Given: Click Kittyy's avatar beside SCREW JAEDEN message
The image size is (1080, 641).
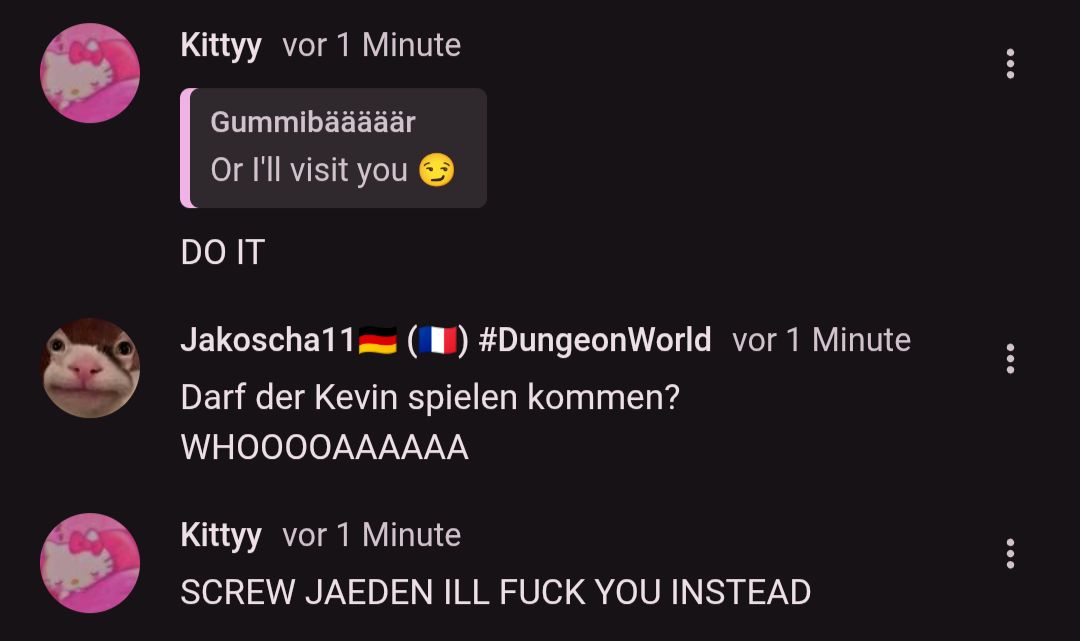Looking at the screenshot, I should 90,563.
